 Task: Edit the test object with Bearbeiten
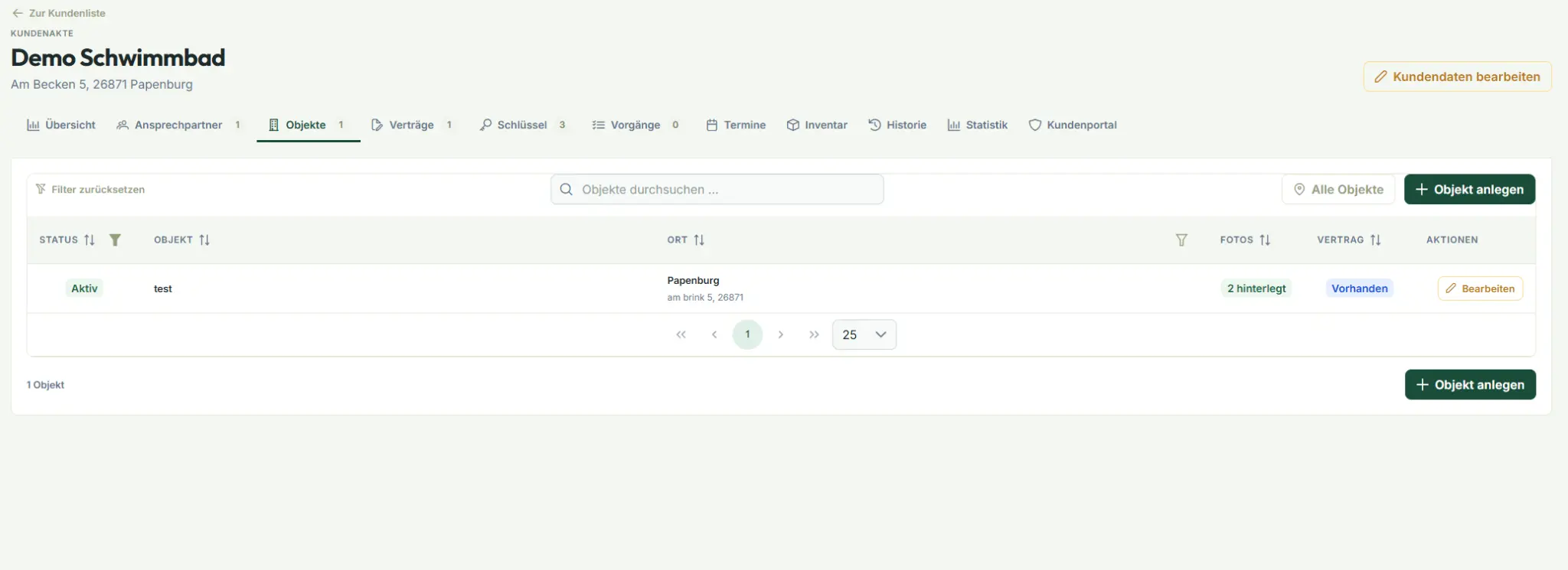[1480, 288]
